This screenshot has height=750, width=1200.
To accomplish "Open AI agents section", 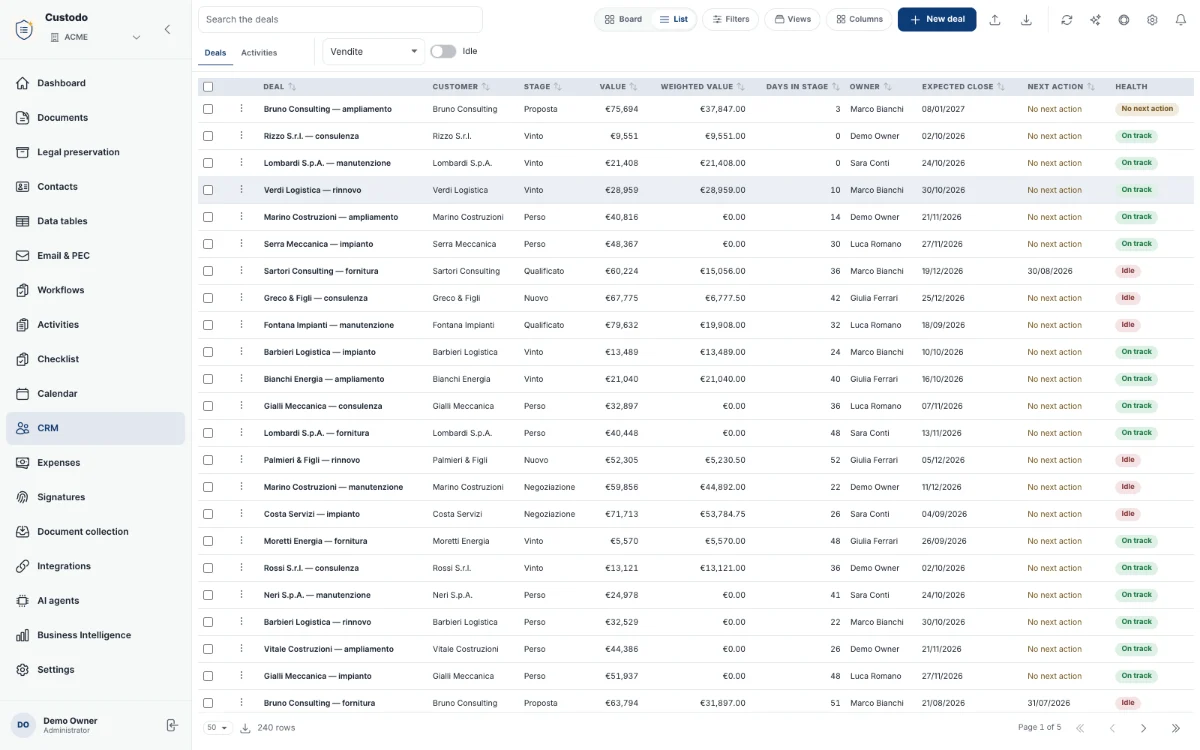I will tap(95, 600).
